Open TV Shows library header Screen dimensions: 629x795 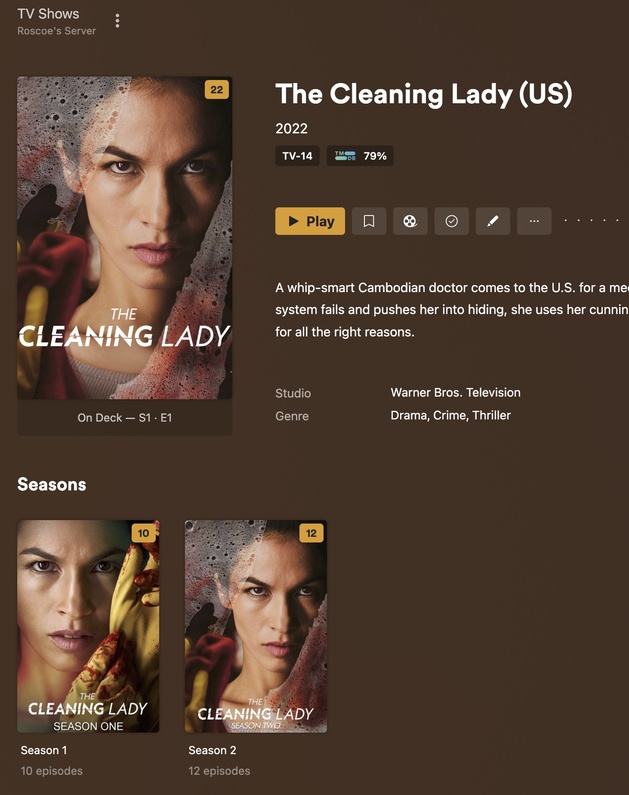click(x=48, y=14)
